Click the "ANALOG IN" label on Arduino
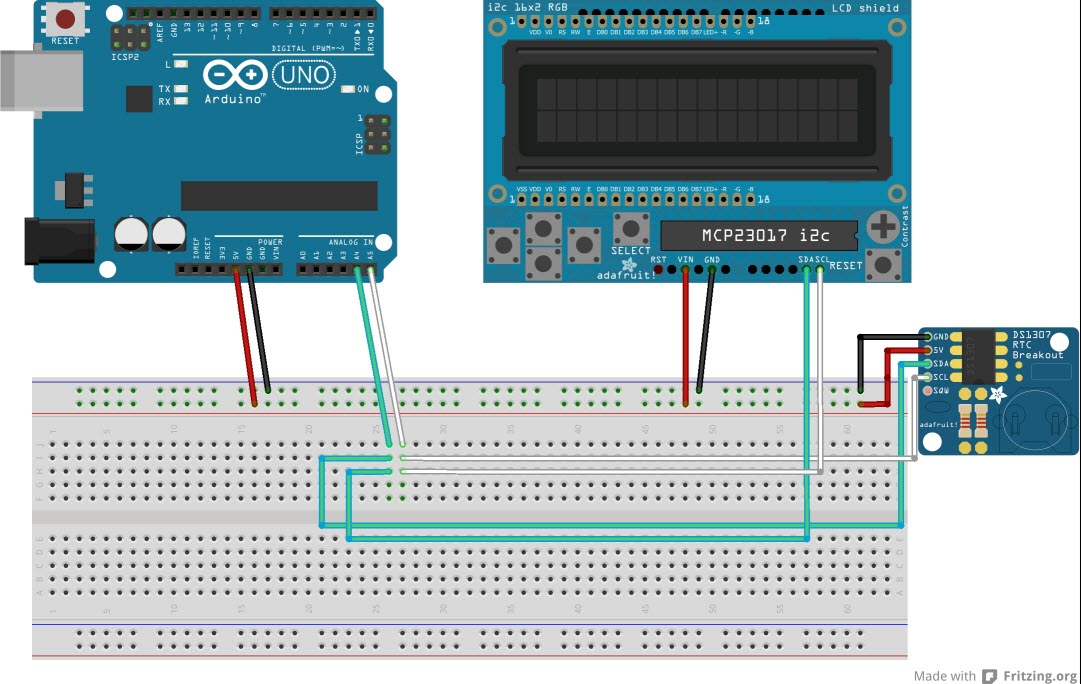The image size is (1081, 684). (350, 242)
